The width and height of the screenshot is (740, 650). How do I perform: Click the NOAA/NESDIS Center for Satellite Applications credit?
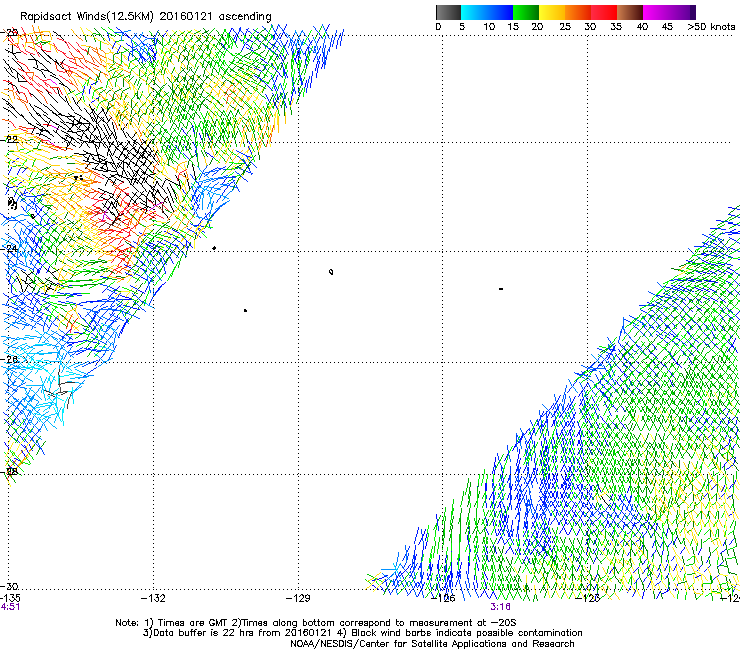(432, 643)
